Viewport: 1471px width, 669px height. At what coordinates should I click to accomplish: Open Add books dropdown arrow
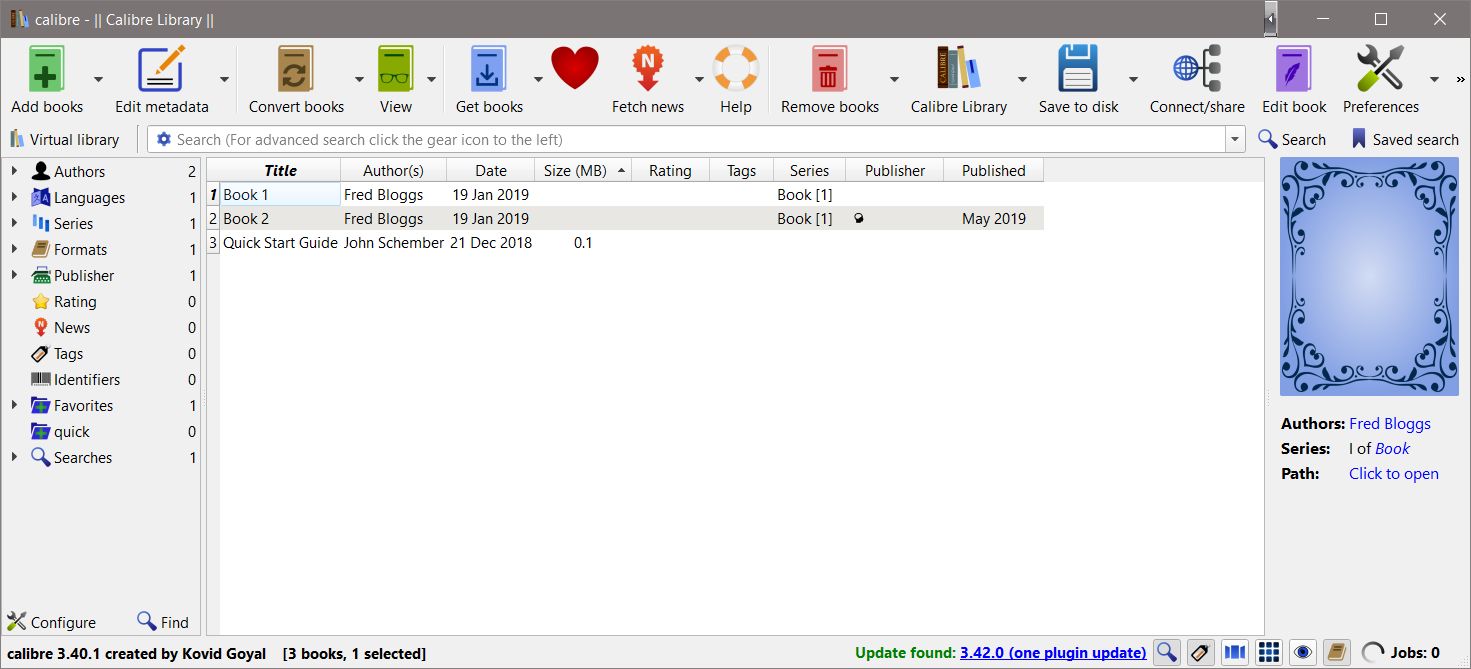coord(98,79)
